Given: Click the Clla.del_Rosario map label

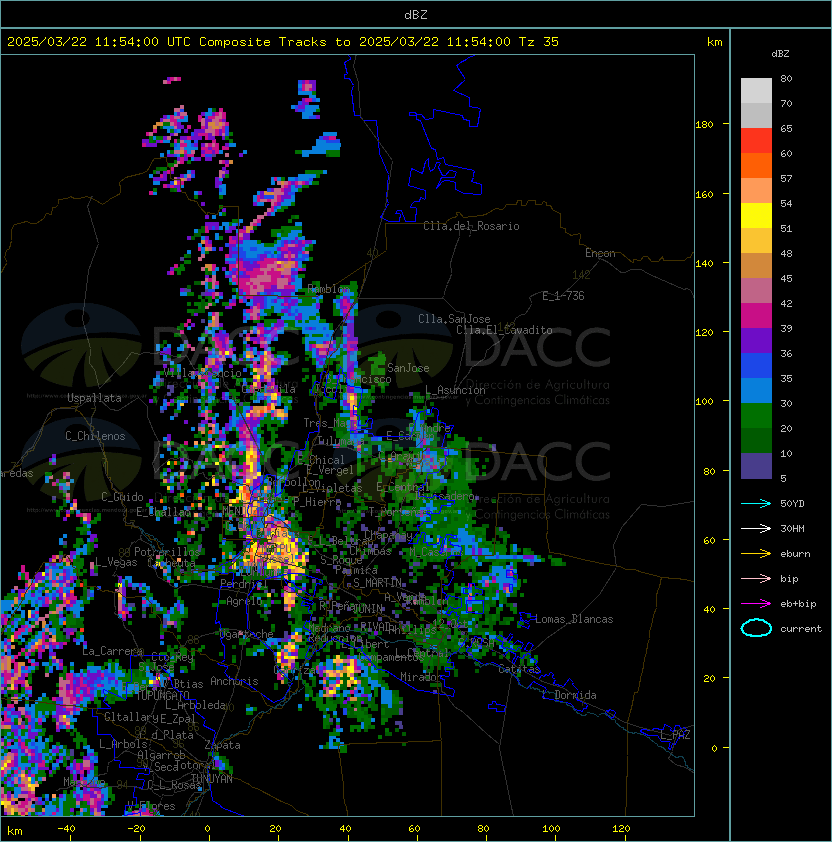Looking at the screenshot, I should [x=471, y=226].
